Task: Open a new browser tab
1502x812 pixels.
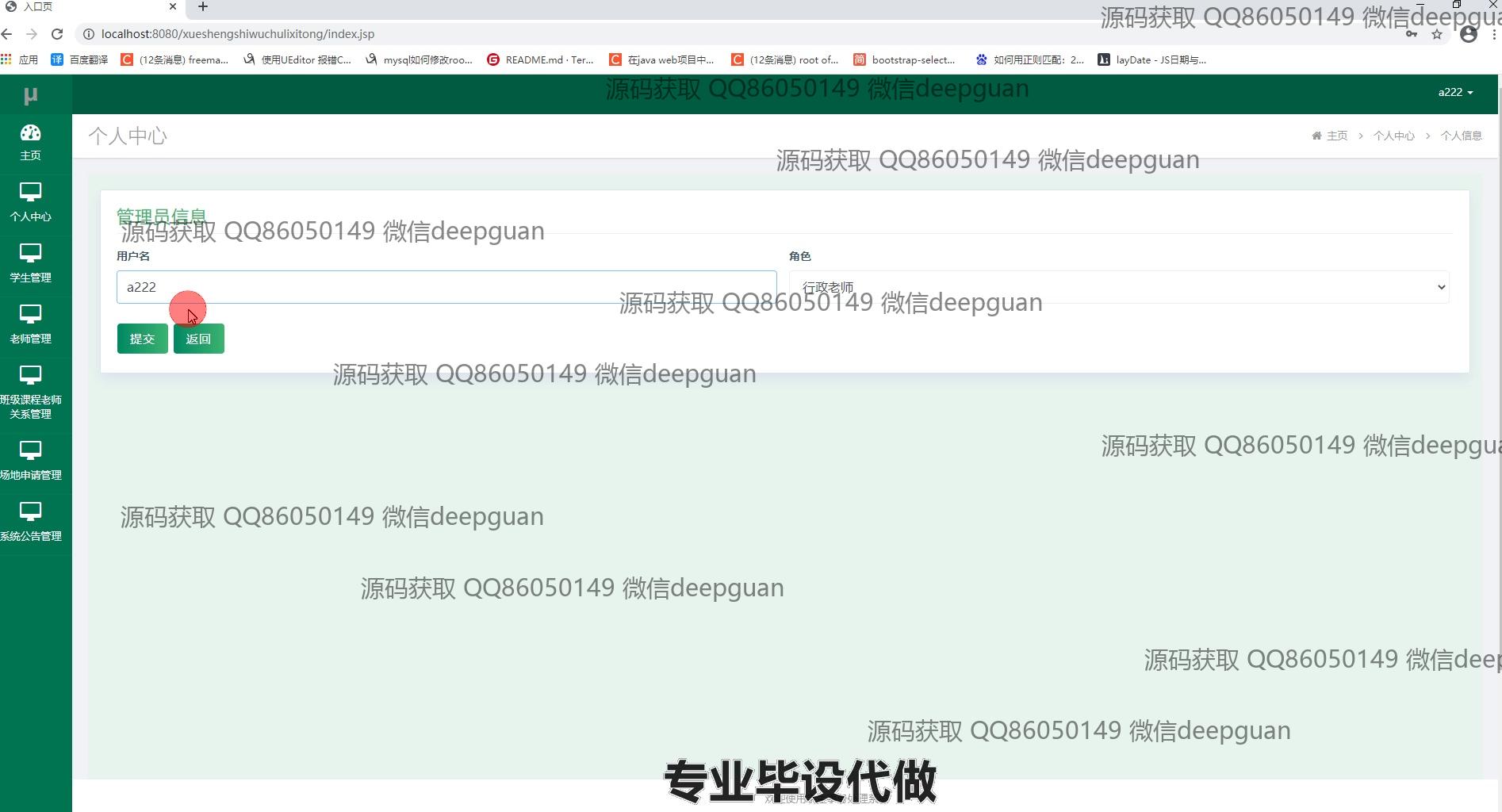Action: (203, 7)
